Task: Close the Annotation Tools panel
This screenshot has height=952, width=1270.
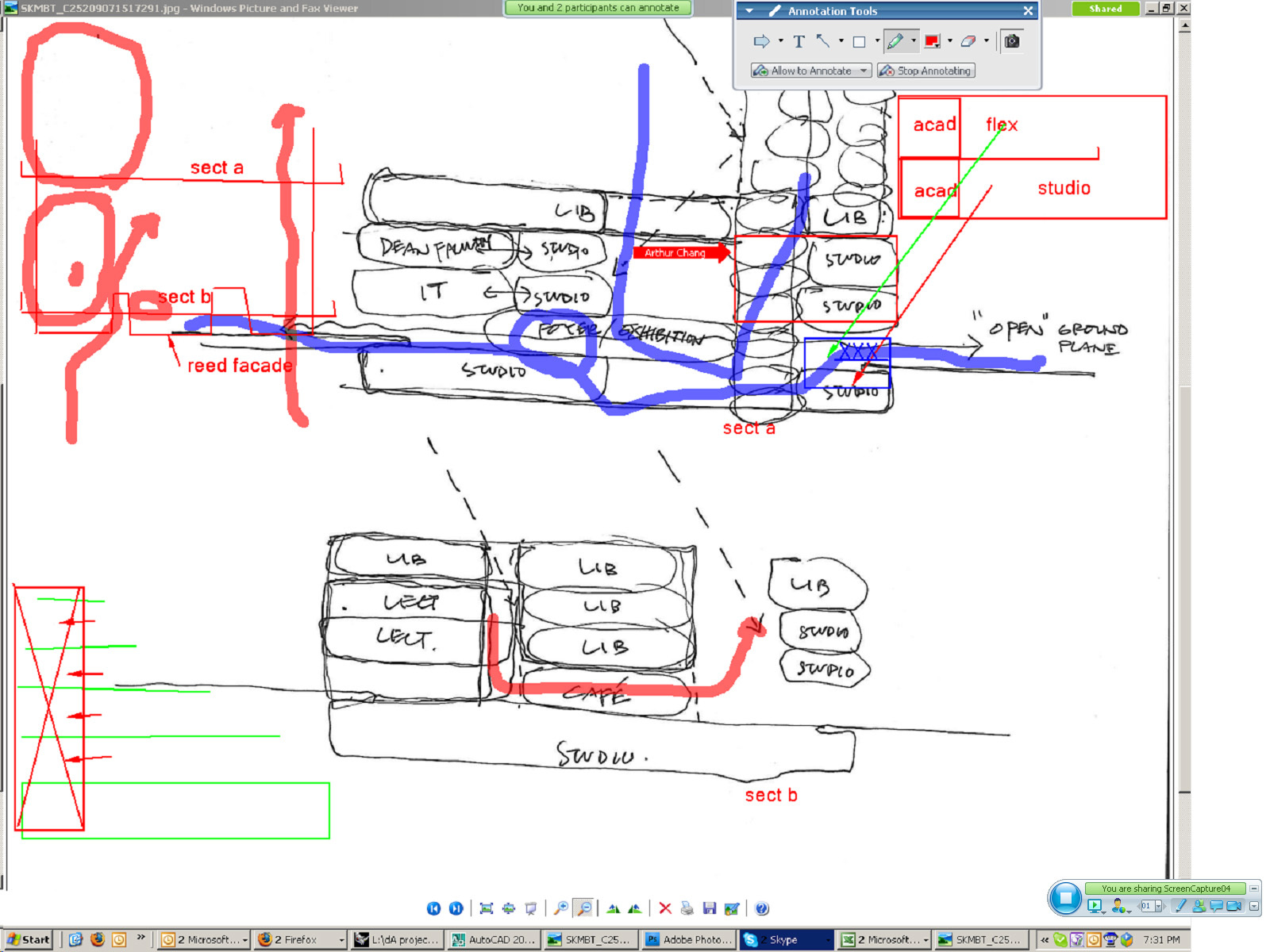Action: [1028, 11]
